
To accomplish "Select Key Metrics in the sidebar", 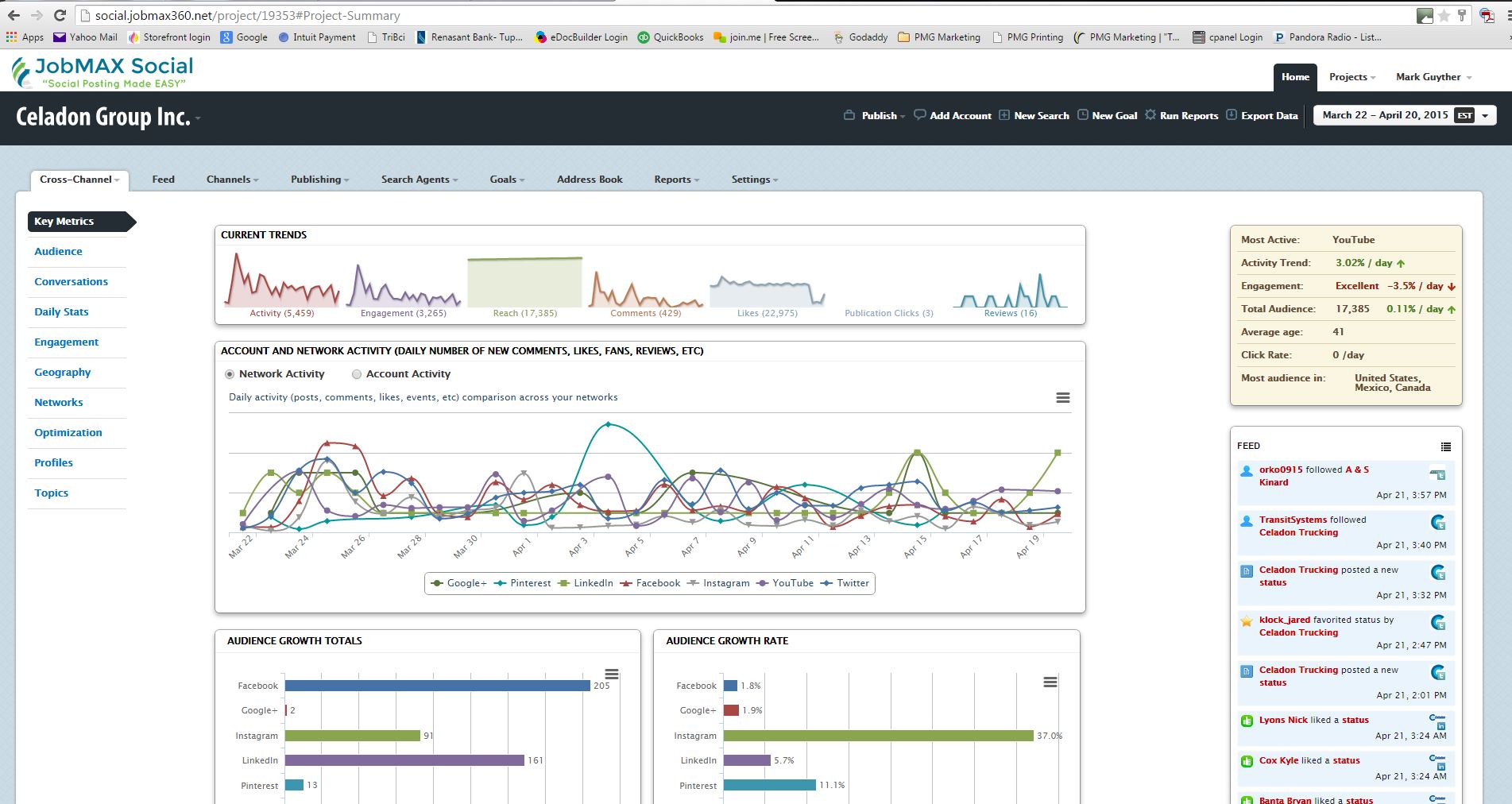I will [x=81, y=222].
